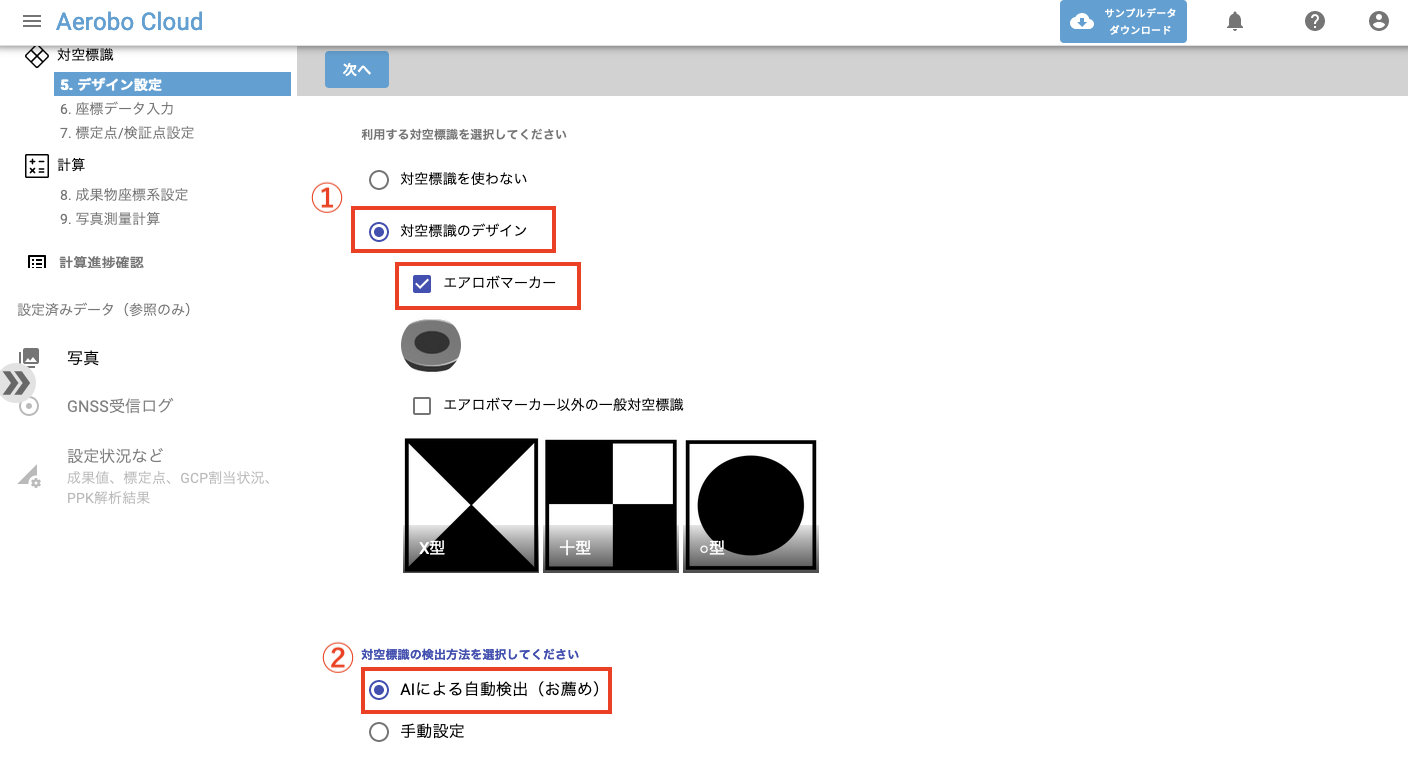Enable エアロボマーカー以外の一般対空標識 checkbox
Viewport: 1408px width, 765px height.
pyautogui.click(x=422, y=406)
